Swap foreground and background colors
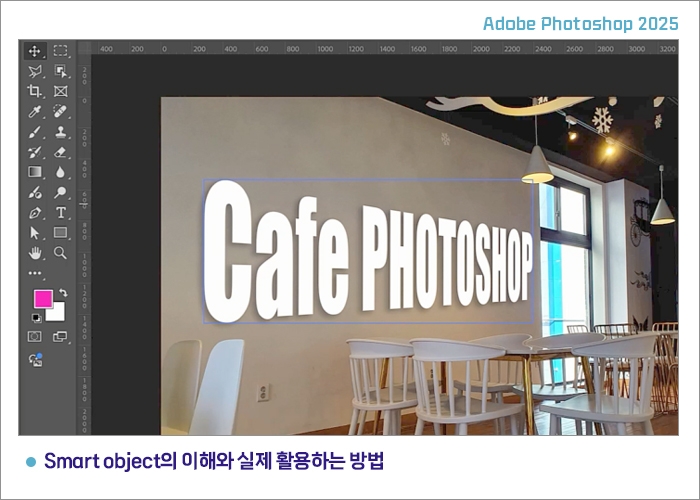The width and height of the screenshot is (700, 500). (x=63, y=293)
